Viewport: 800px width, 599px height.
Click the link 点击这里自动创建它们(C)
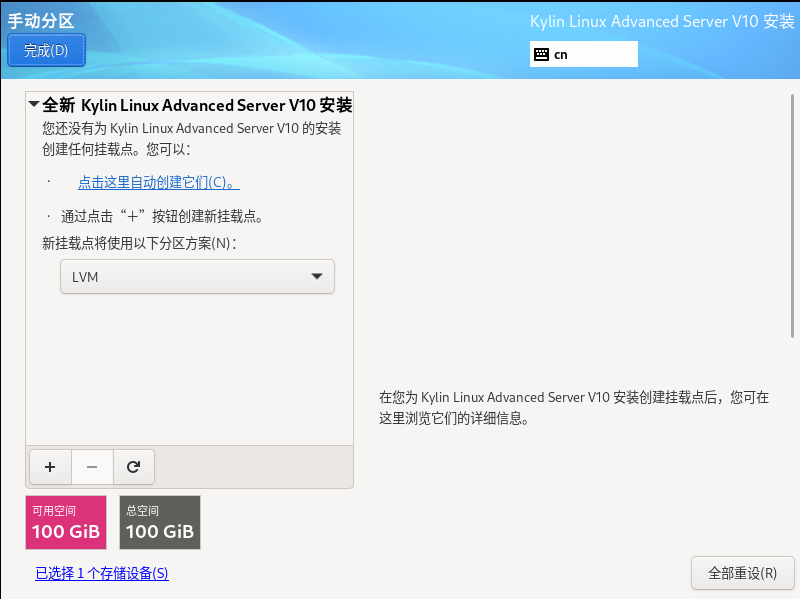tap(159, 182)
